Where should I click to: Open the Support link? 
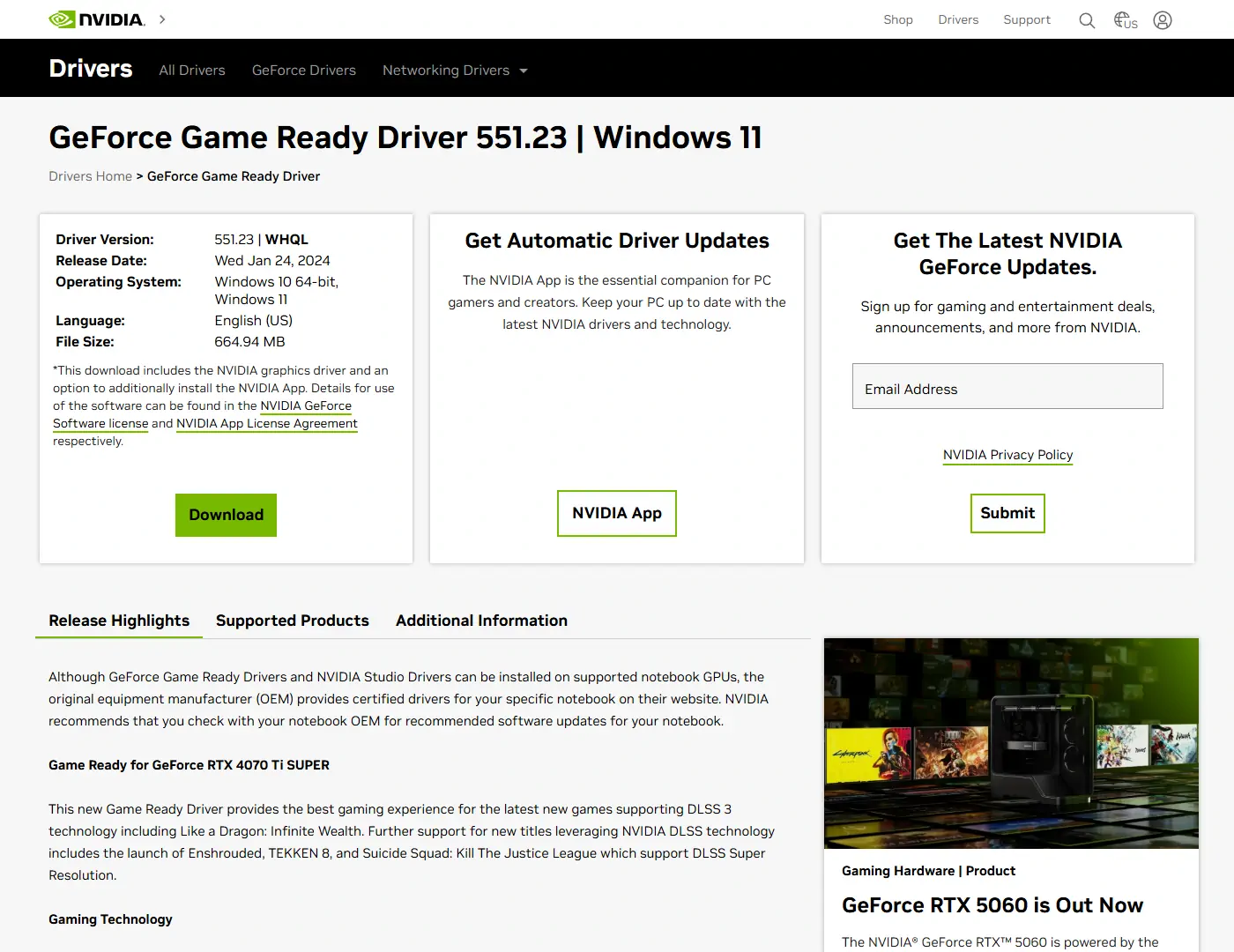click(1027, 19)
